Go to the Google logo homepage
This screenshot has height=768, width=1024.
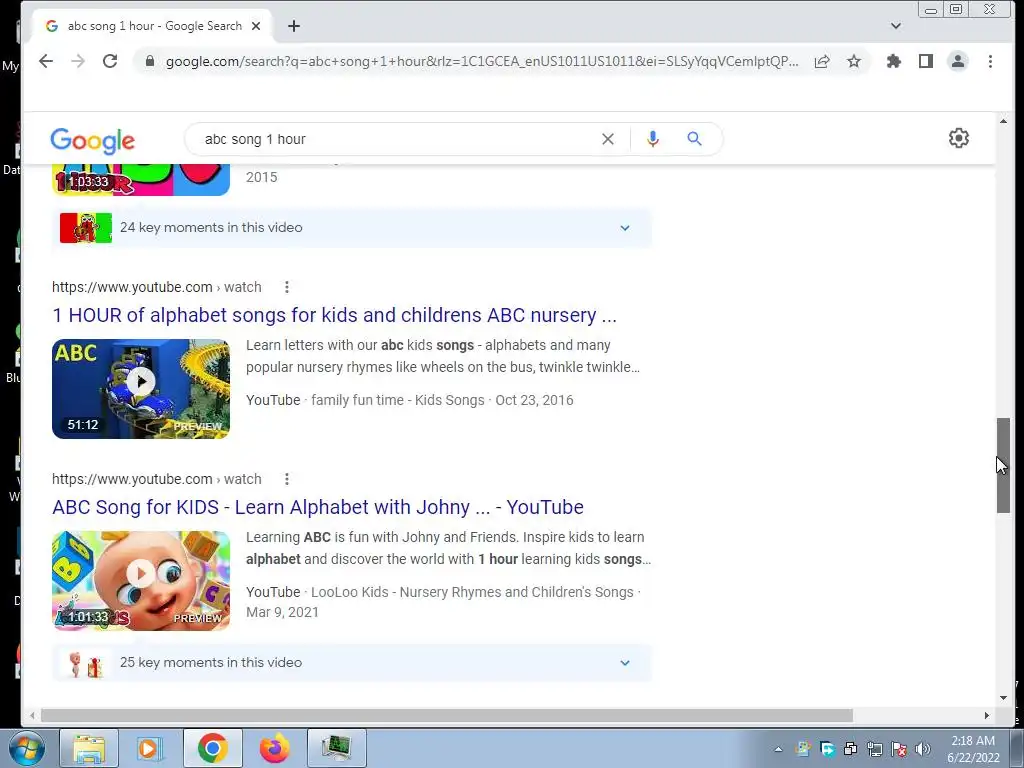93,141
